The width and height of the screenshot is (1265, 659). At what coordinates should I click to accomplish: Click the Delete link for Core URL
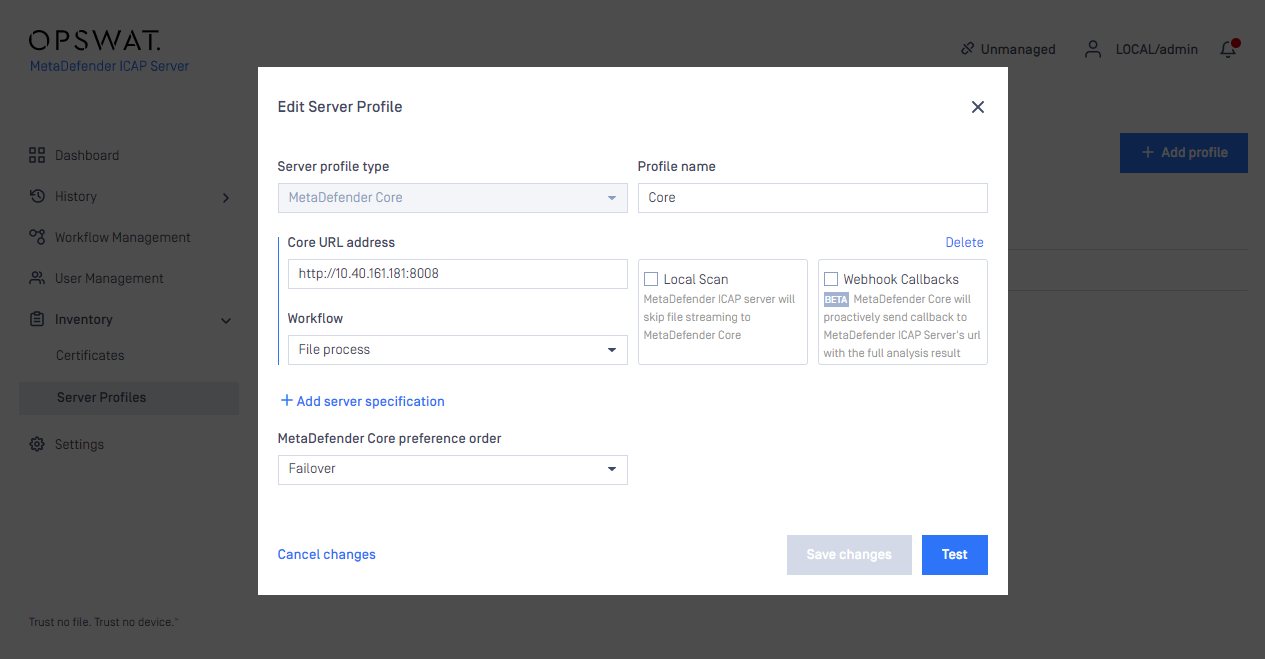965,242
